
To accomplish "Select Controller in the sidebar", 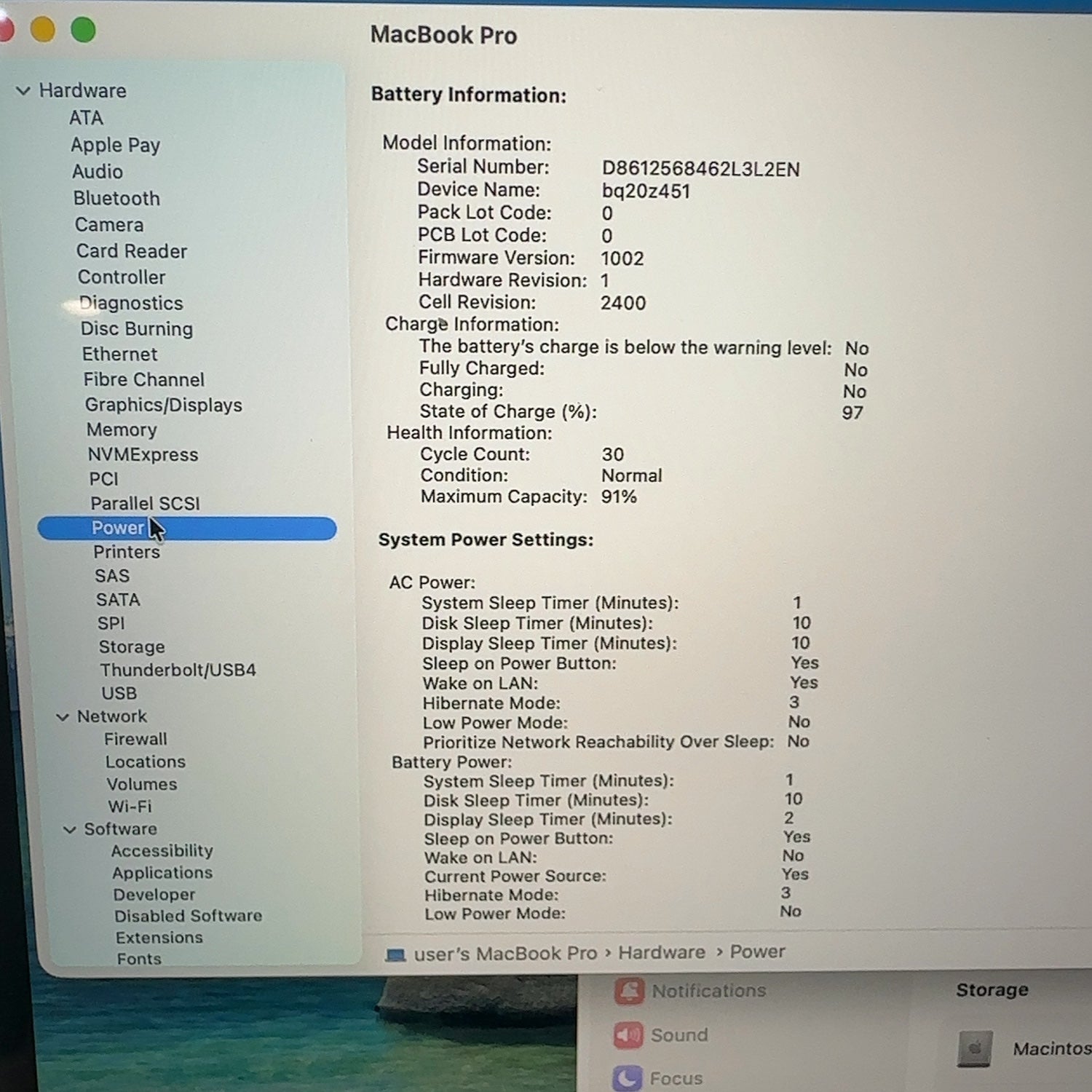I will pyautogui.click(x=122, y=277).
